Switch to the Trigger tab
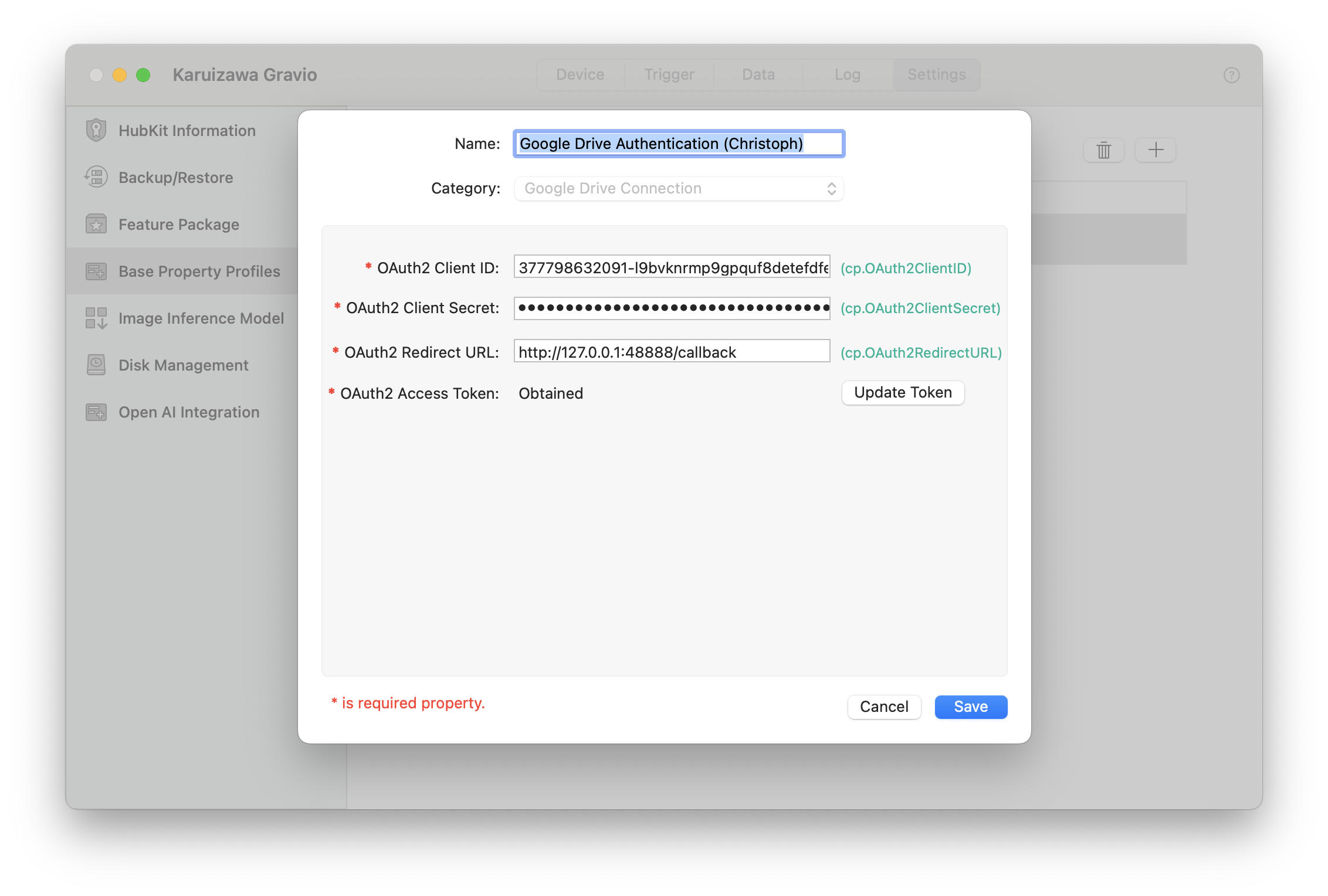 point(669,75)
